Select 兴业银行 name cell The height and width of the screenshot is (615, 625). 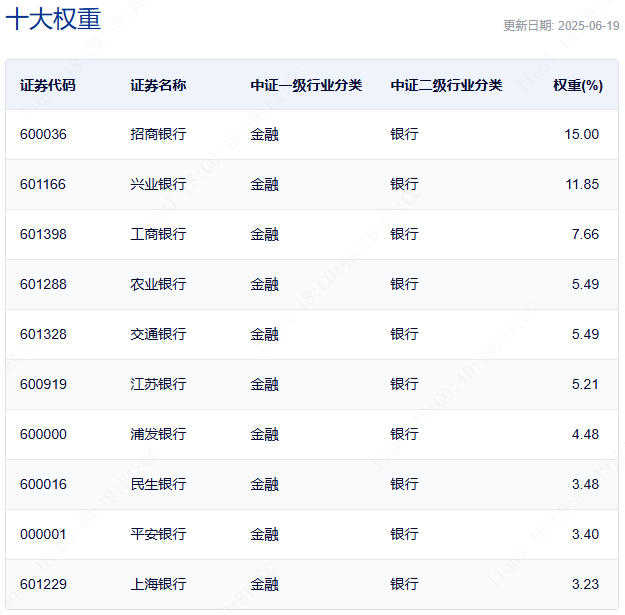(158, 184)
